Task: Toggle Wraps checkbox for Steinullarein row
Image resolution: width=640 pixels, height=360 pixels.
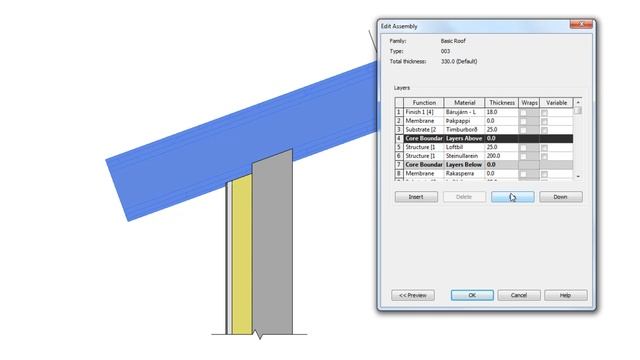Action: coord(523,156)
